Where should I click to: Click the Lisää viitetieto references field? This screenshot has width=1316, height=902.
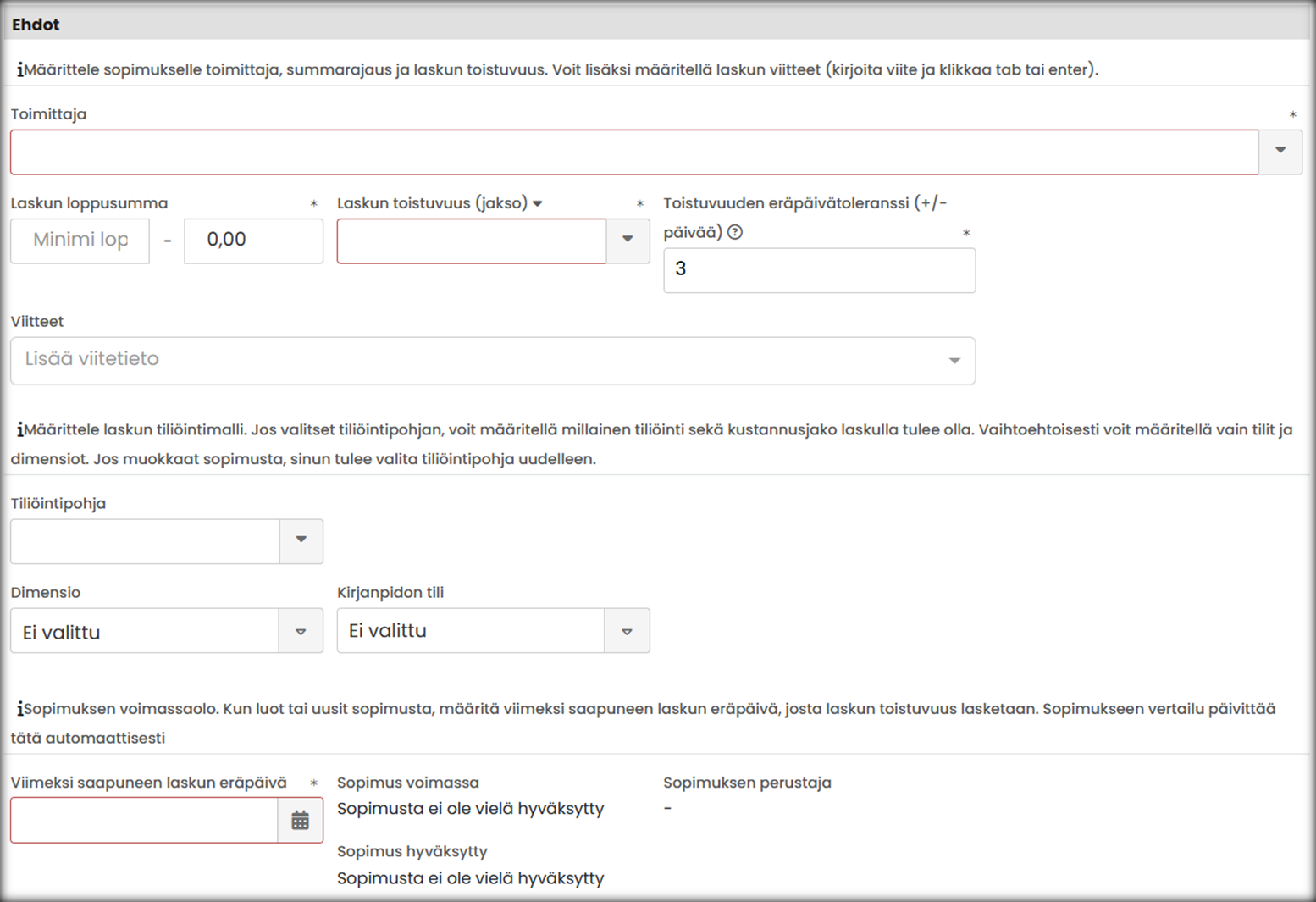[x=474, y=361]
